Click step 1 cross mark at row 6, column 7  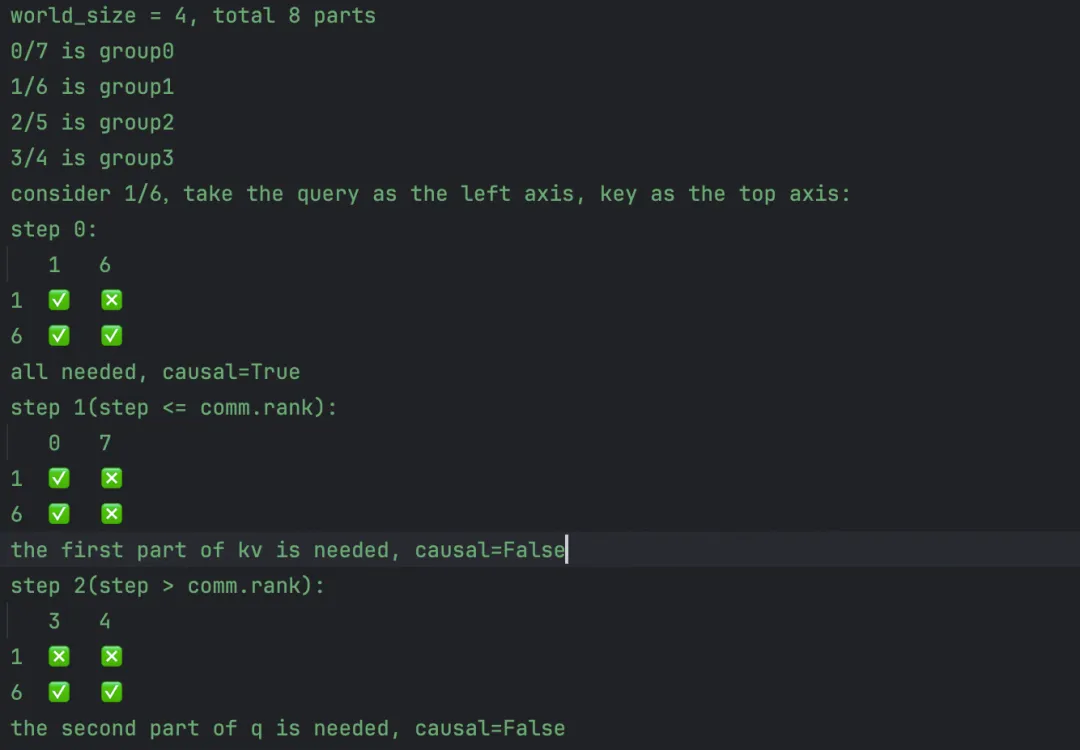(x=111, y=514)
